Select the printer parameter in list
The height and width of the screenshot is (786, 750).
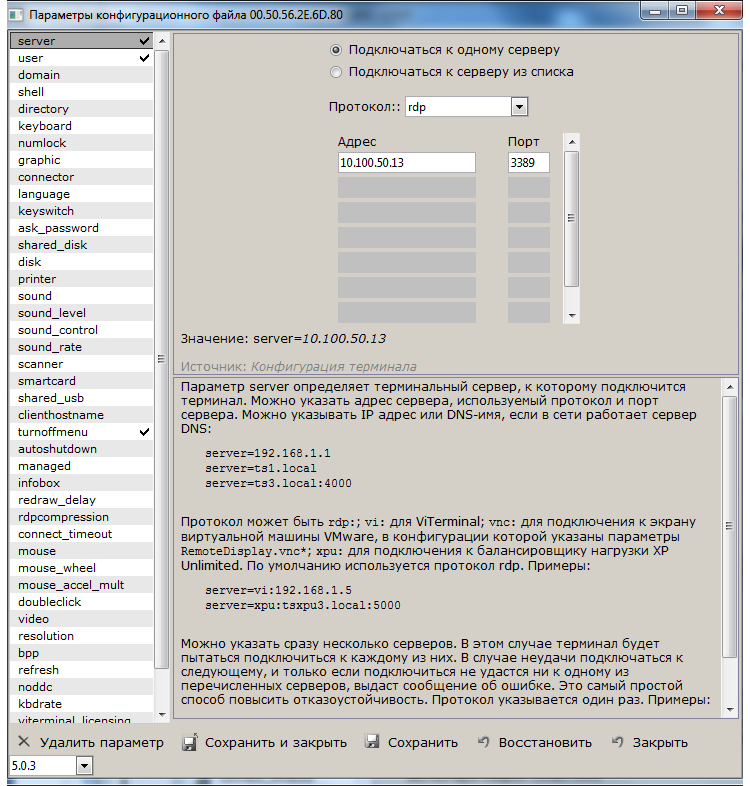point(38,279)
